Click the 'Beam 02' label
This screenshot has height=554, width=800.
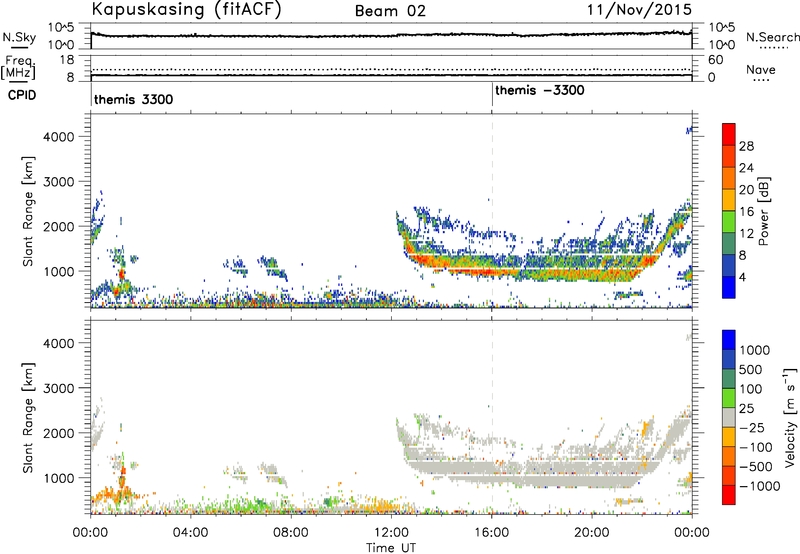click(x=390, y=11)
